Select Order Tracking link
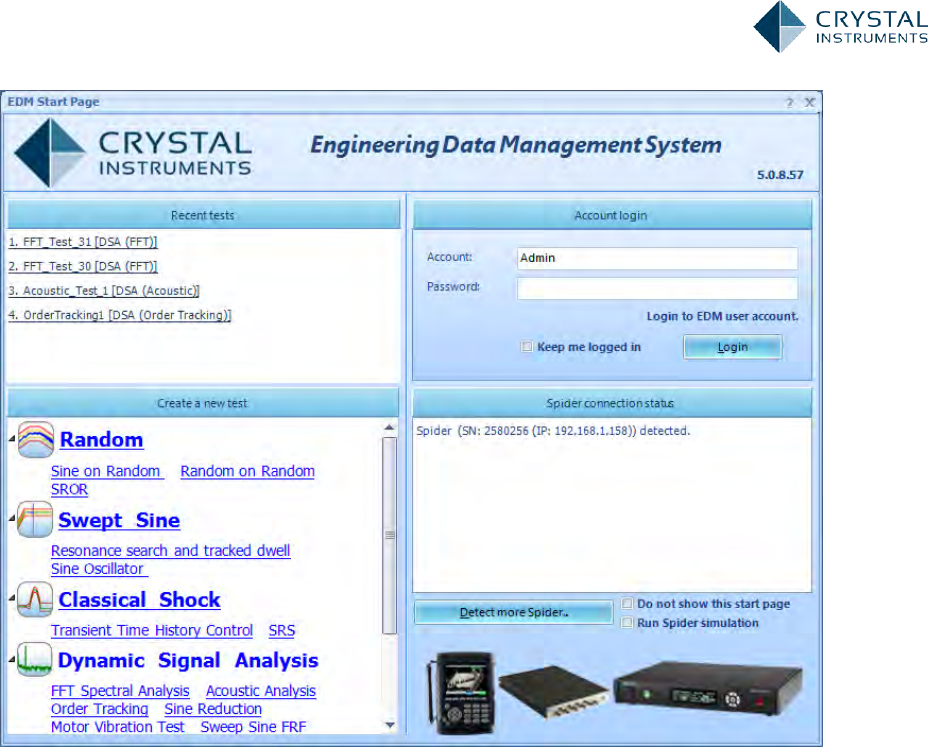This screenshot has height=747, width=928. (x=99, y=709)
